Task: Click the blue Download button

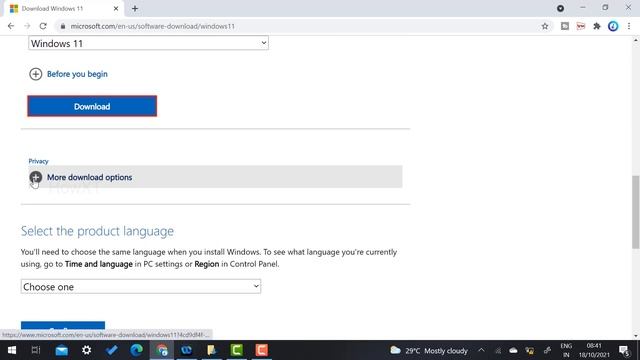Action: pos(92,106)
